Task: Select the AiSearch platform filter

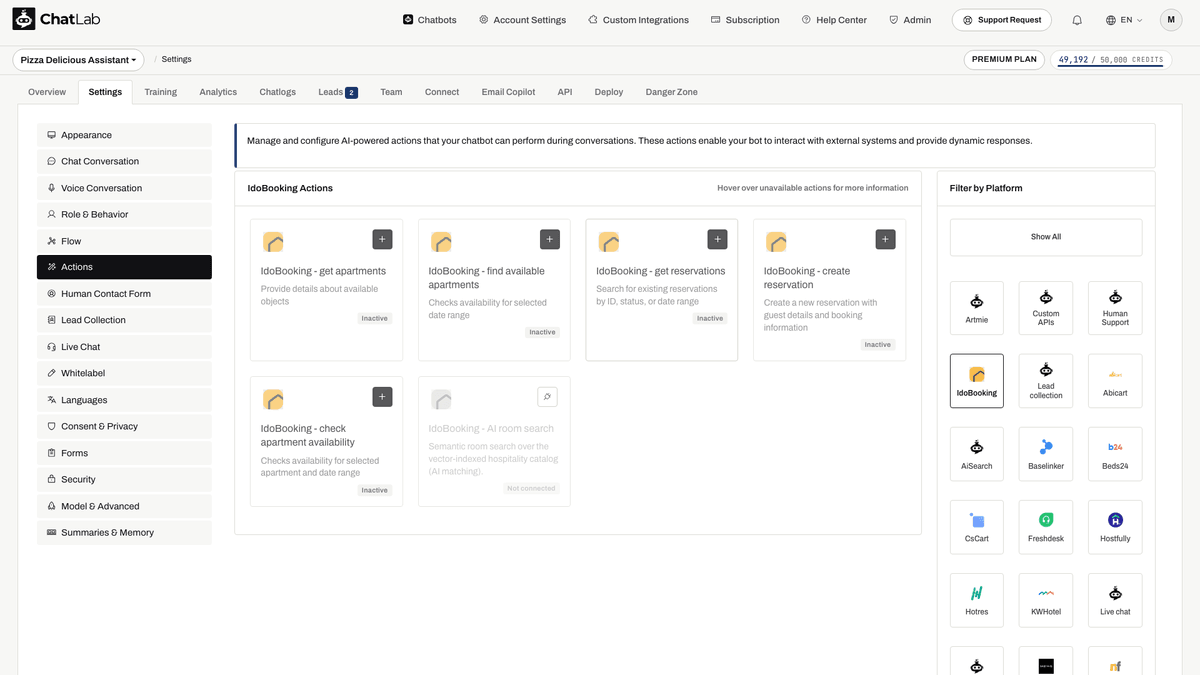Action: tap(977, 454)
